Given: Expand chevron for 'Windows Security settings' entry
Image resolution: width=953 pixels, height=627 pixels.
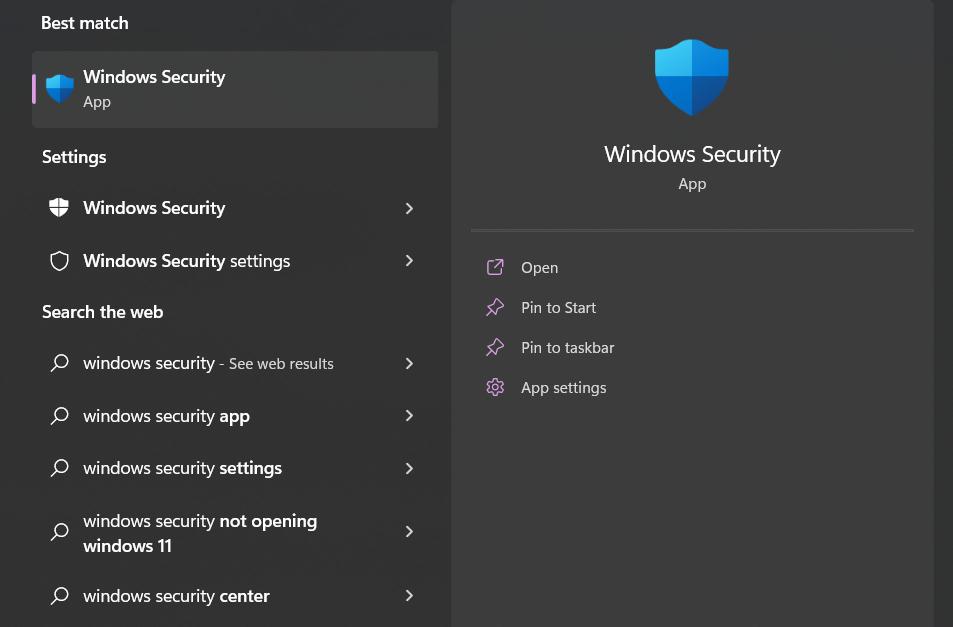Looking at the screenshot, I should (x=409, y=261).
